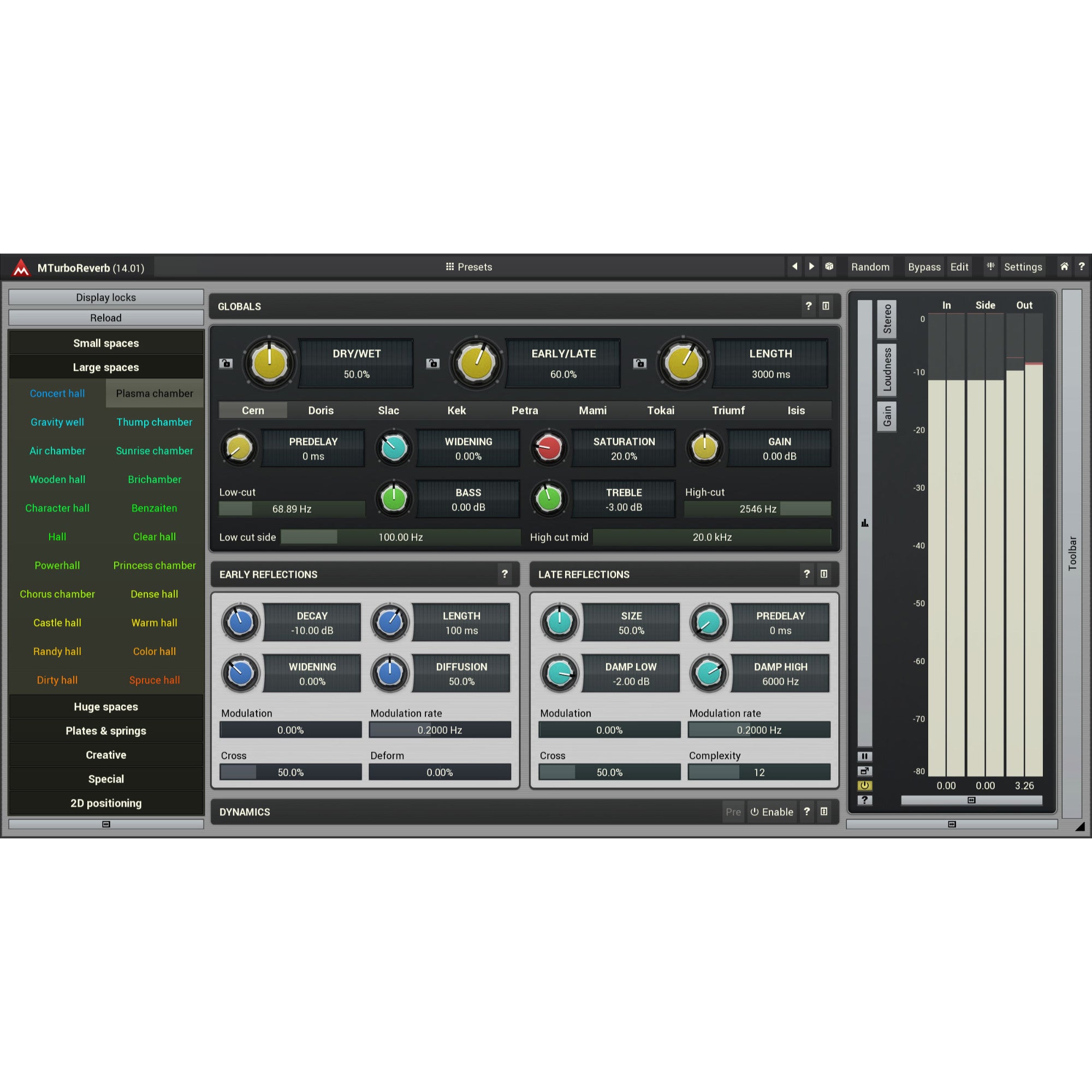Collapse the Large spaces category

point(106,367)
